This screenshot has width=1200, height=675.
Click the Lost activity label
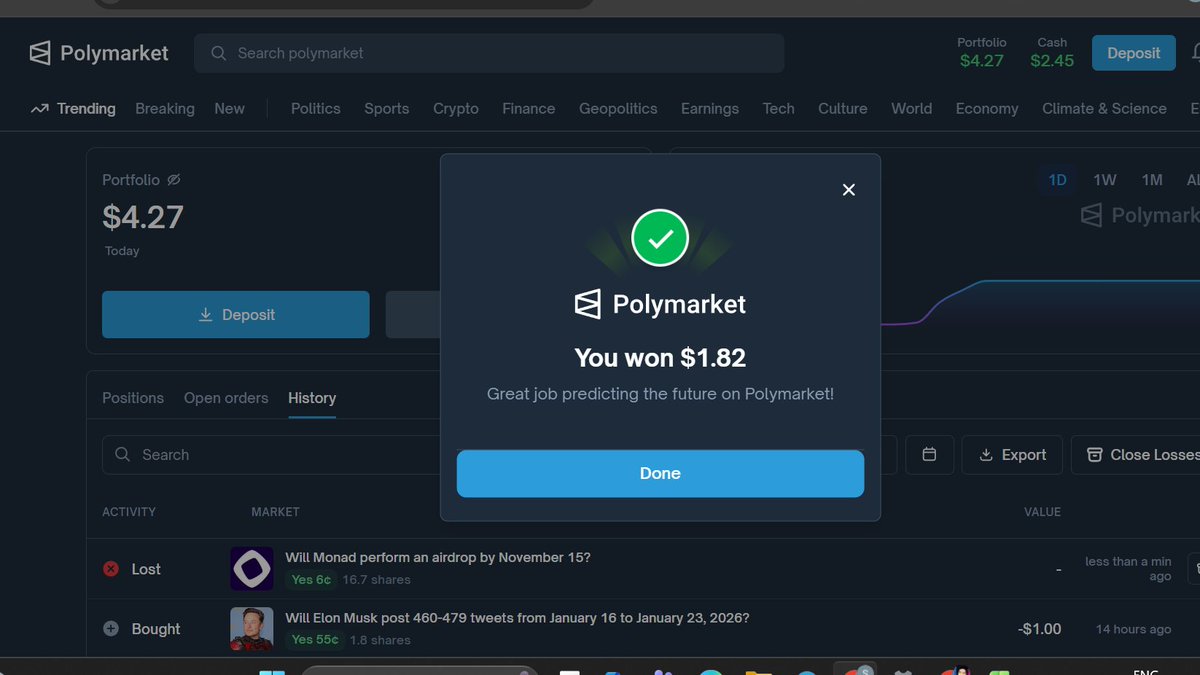146,569
